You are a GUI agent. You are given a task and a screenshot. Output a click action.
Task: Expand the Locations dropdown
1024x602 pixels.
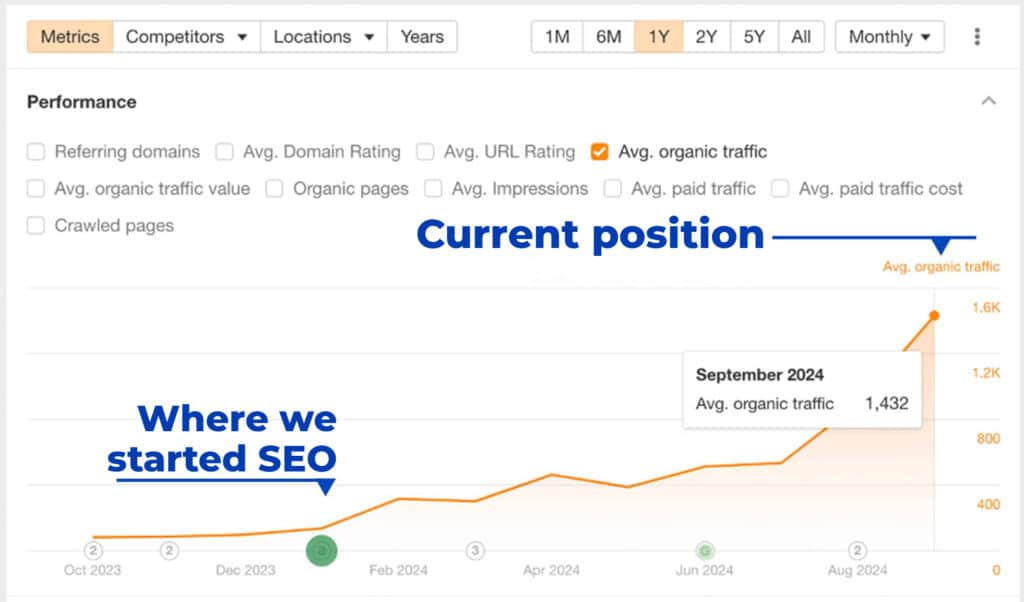[323, 37]
